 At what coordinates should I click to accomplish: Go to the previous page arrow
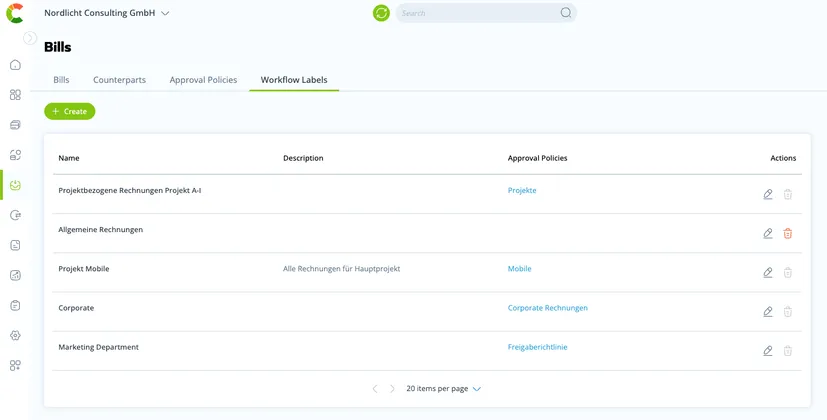coord(375,389)
